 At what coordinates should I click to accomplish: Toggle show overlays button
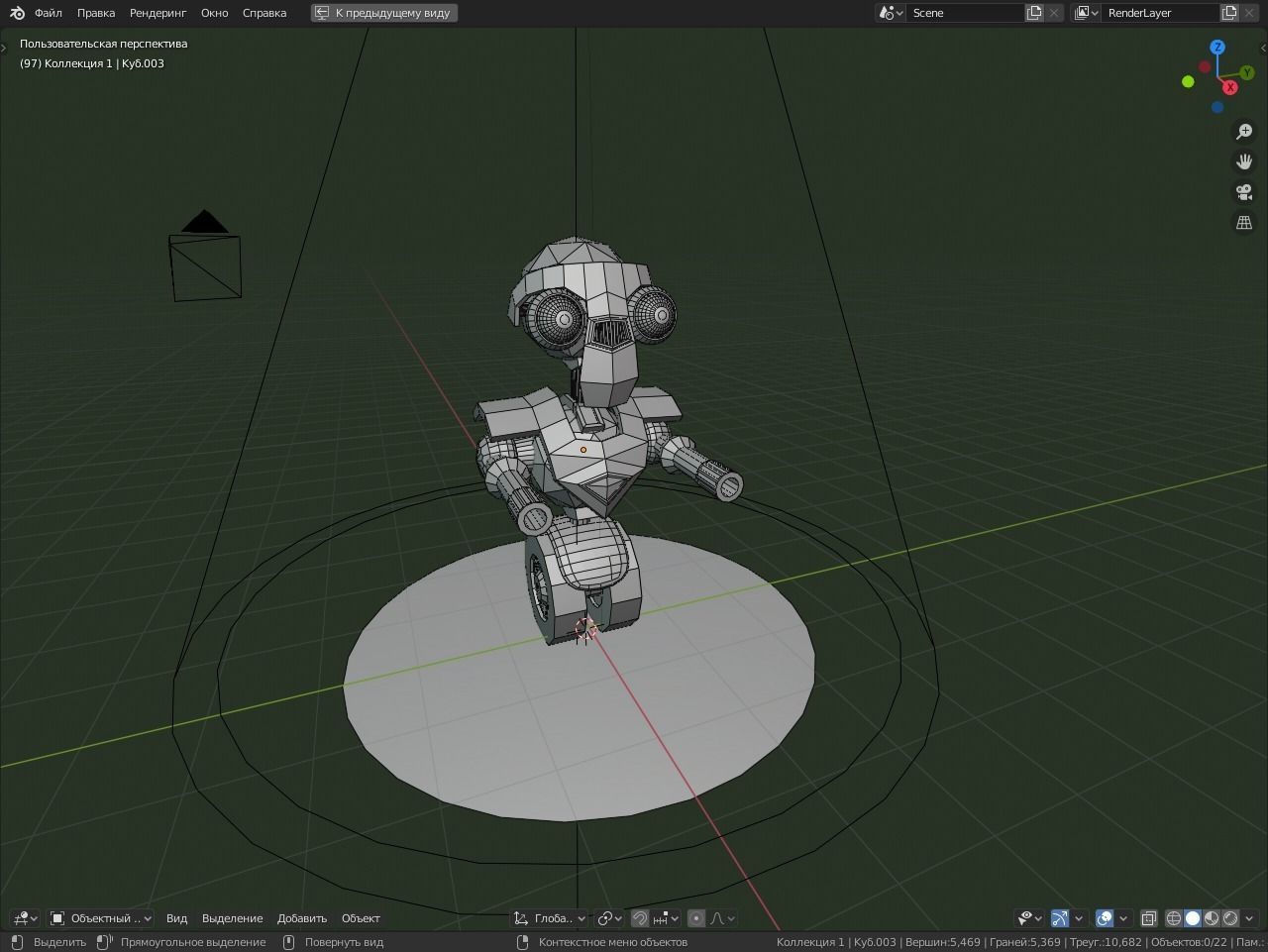1105,918
